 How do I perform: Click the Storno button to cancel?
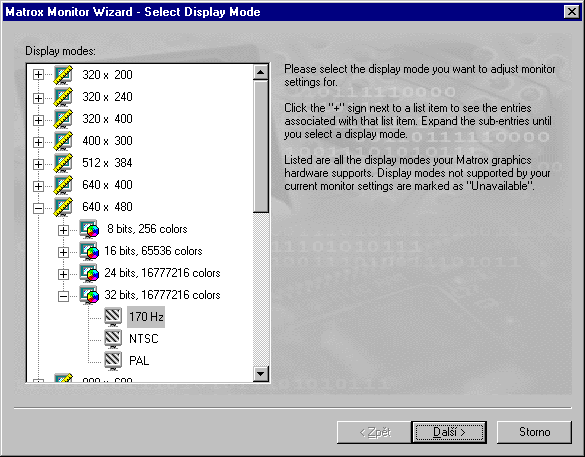click(534, 432)
